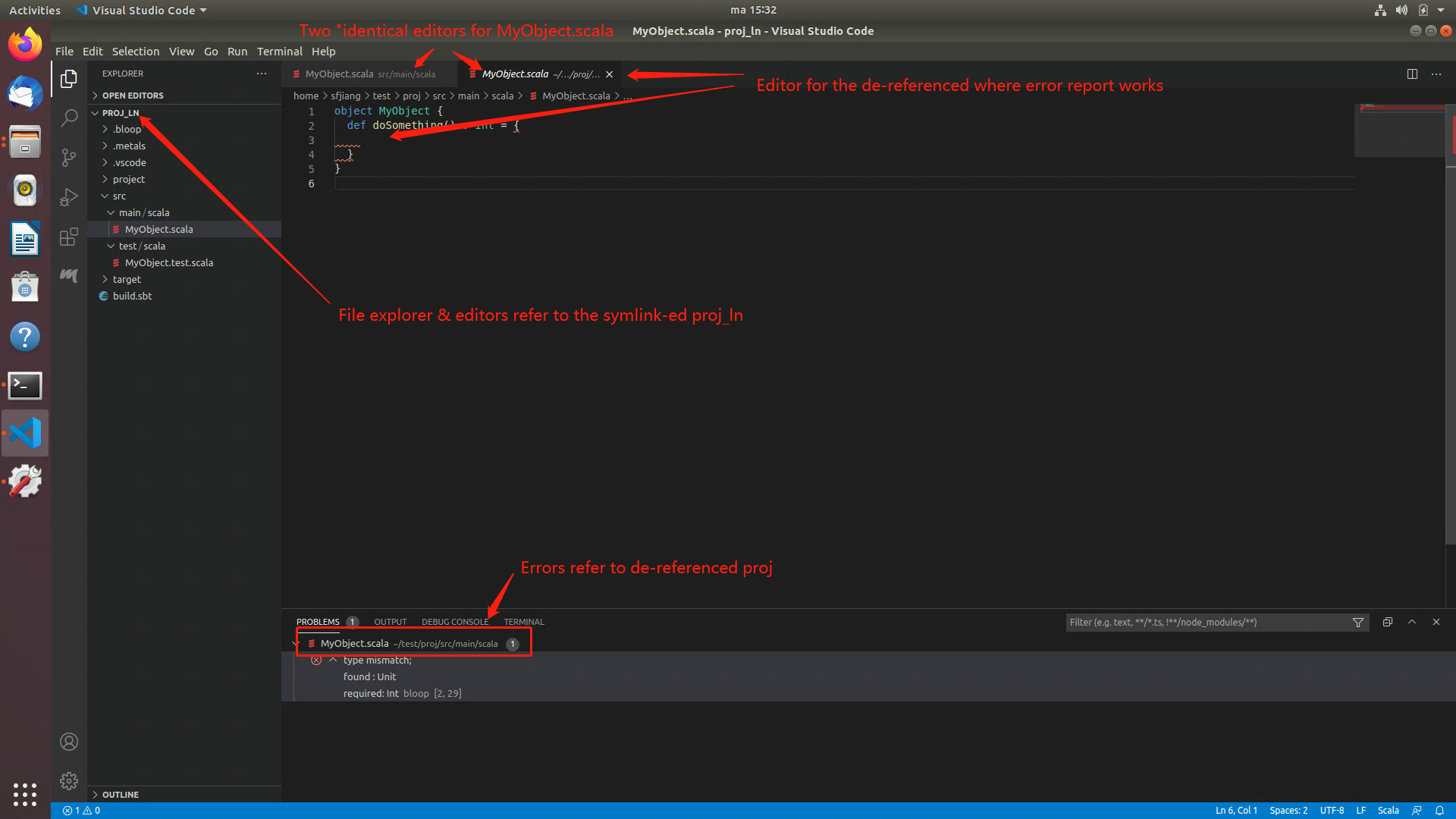Toggle panel to maximized size with the chevron
The width and height of the screenshot is (1456, 819).
pos(1412,622)
